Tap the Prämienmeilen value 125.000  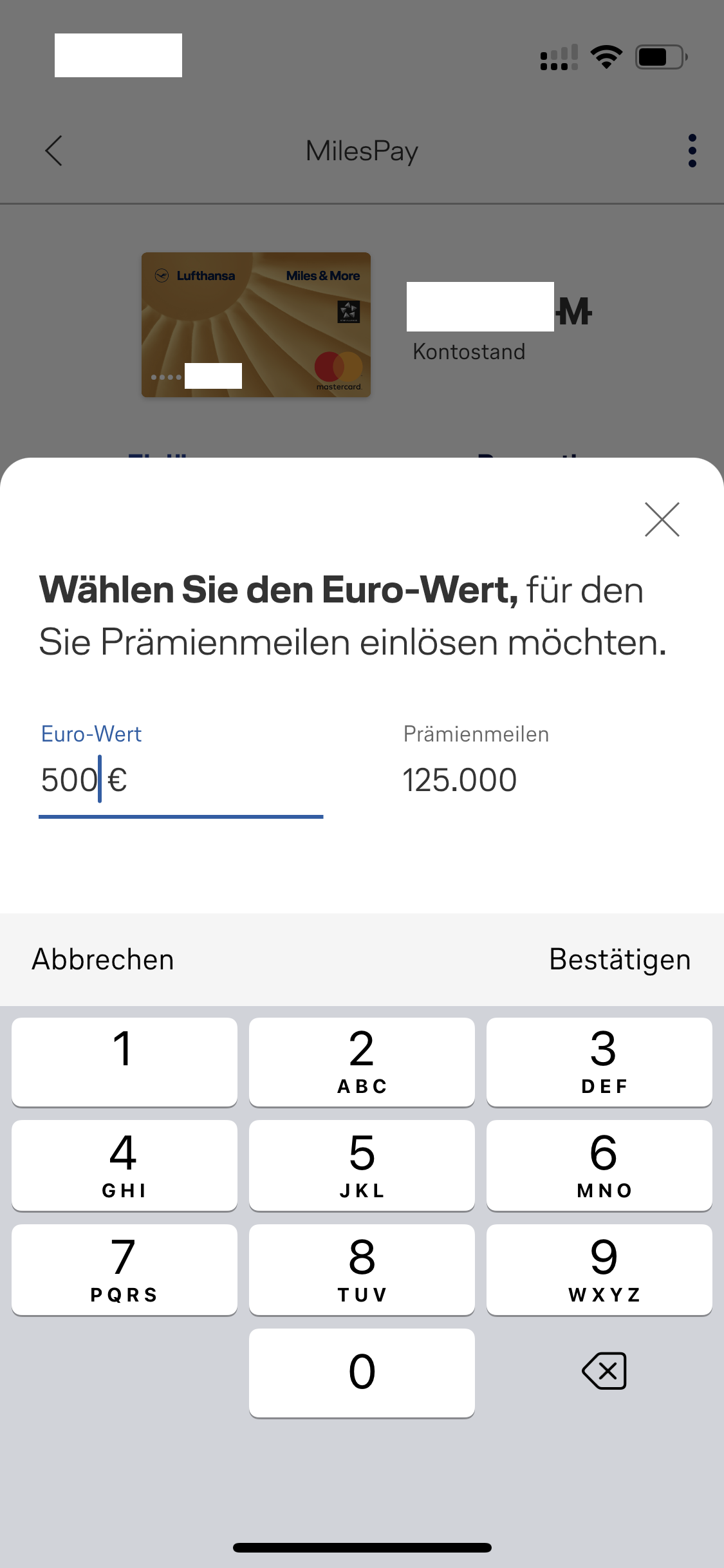(459, 780)
